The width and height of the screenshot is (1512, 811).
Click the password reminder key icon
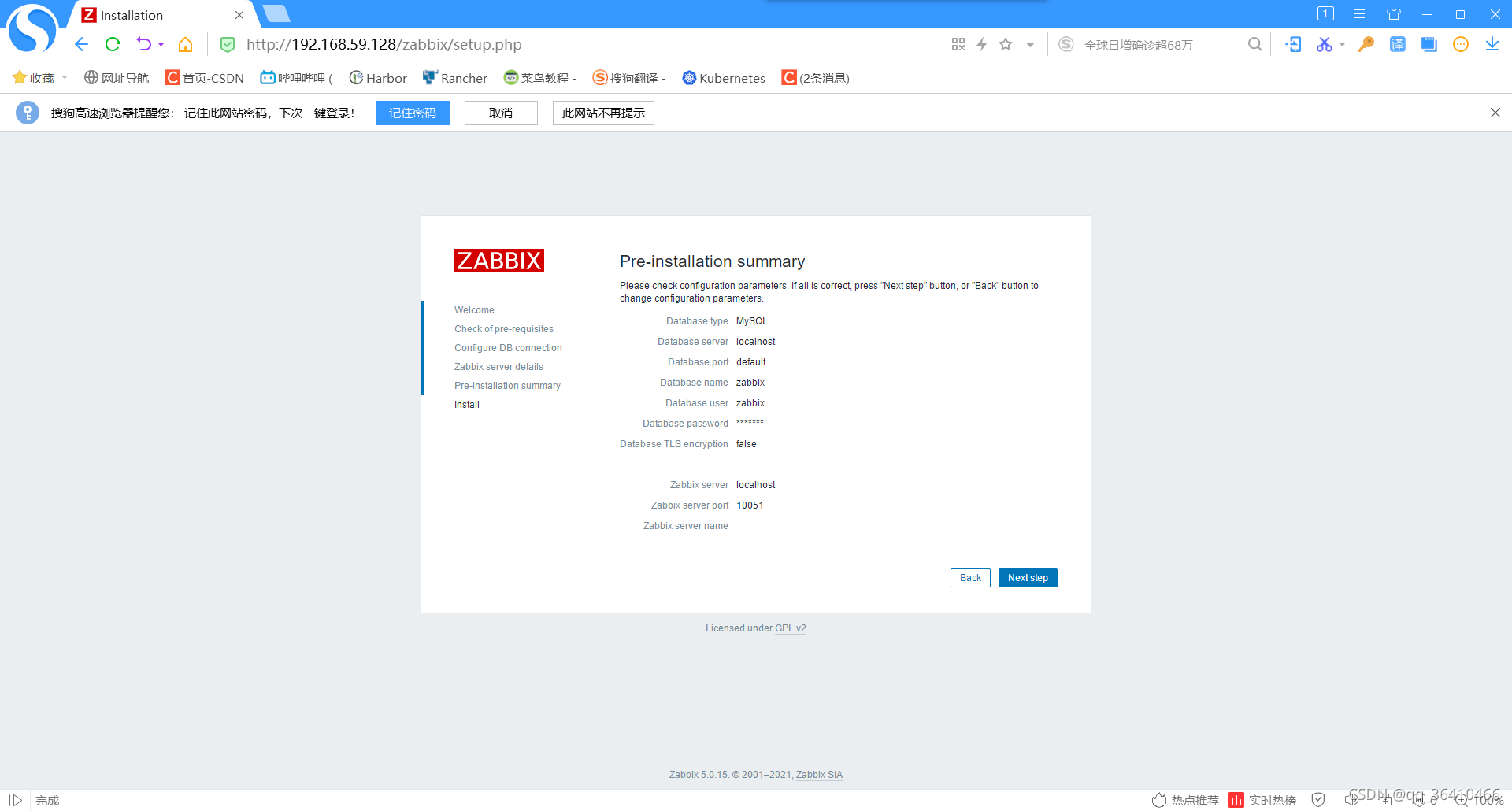(28, 113)
